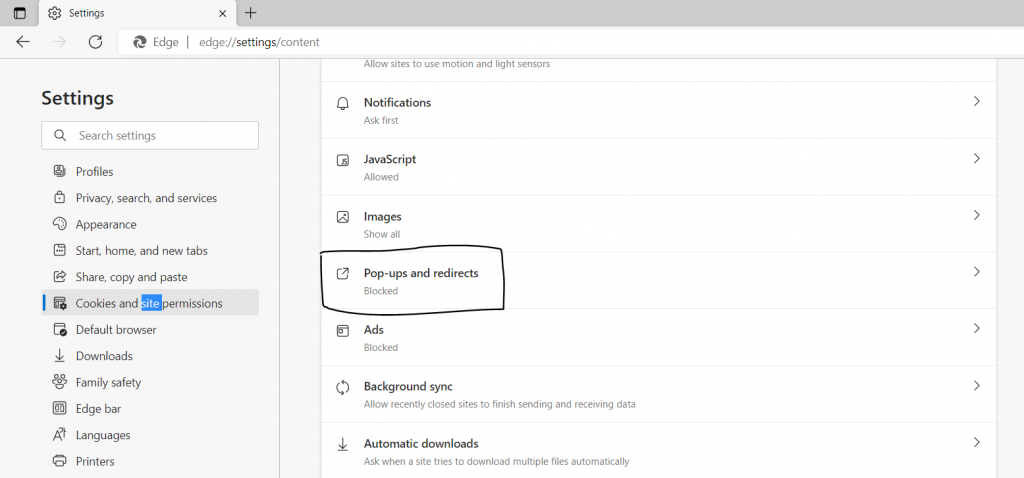Expand the Pop-ups and redirects chevron
This screenshot has height=478, width=1024.
click(976, 272)
